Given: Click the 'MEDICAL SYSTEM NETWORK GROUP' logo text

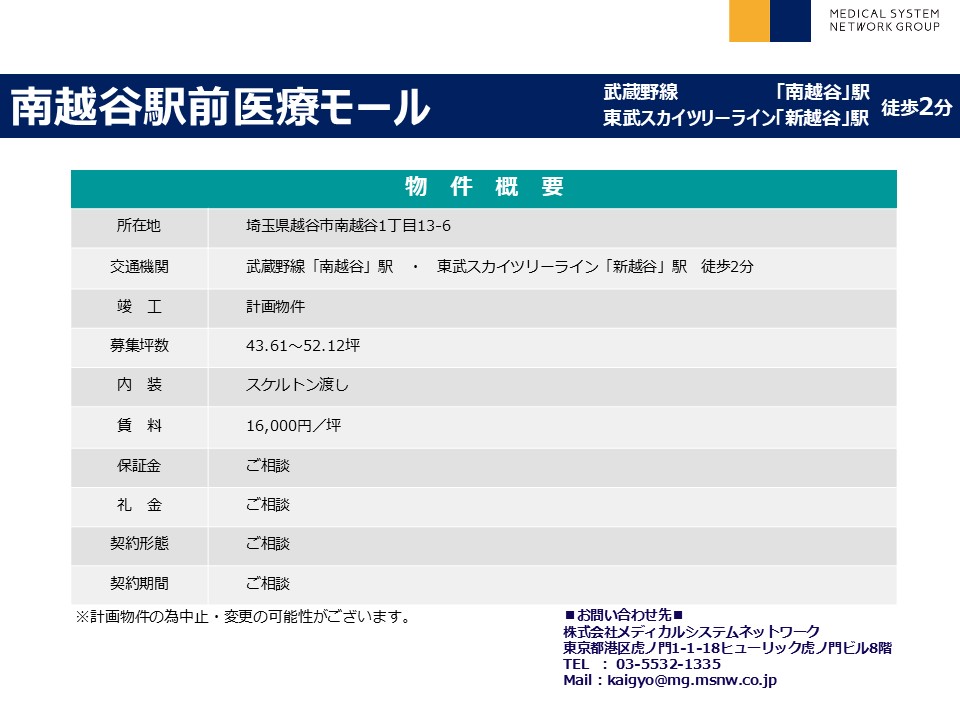Looking at the screenshot, I should (x=884, y=20).
